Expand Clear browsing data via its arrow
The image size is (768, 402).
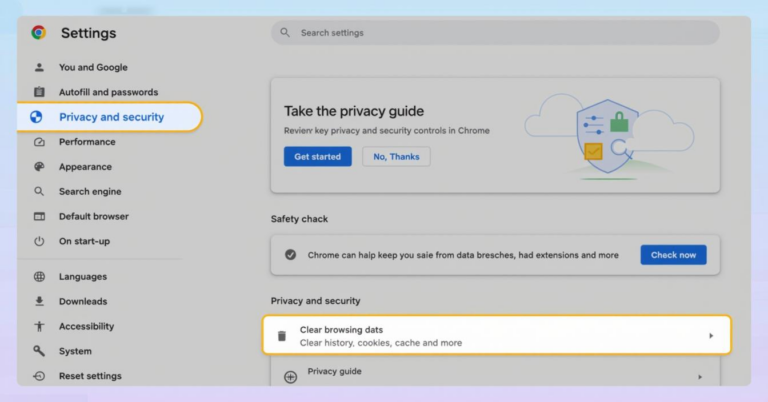[x=711, y=336]
